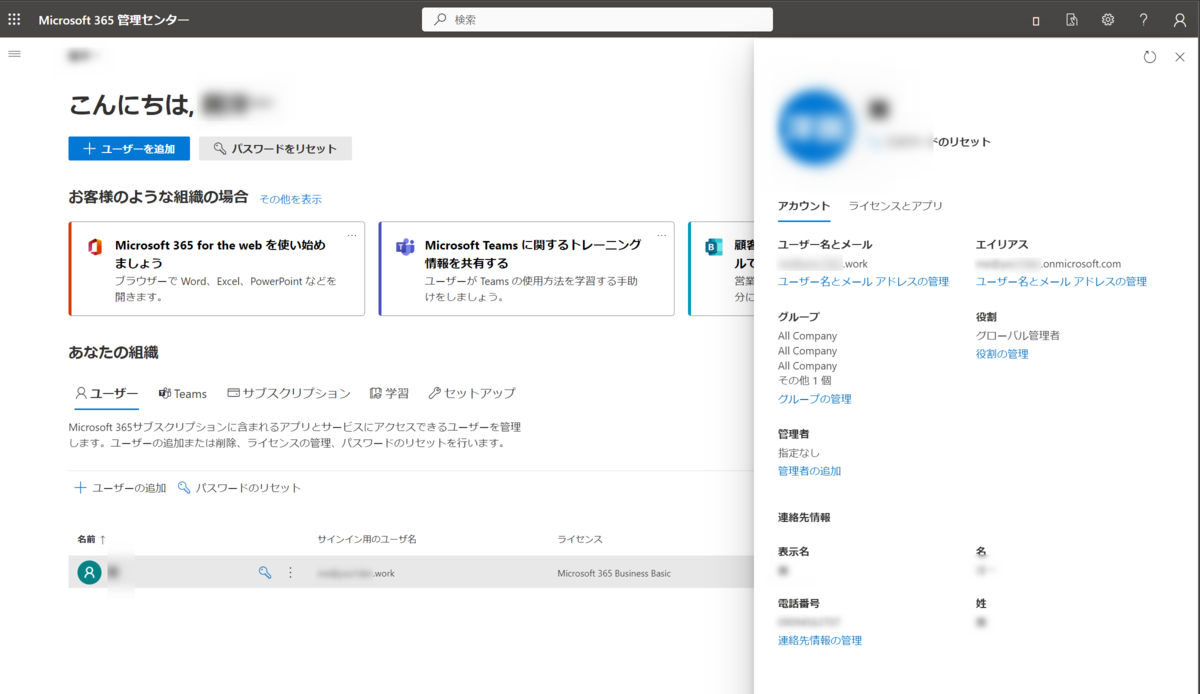The image size is (1200, 694).
Task: Click the Teams logo on training card
Action: [405, 247]
